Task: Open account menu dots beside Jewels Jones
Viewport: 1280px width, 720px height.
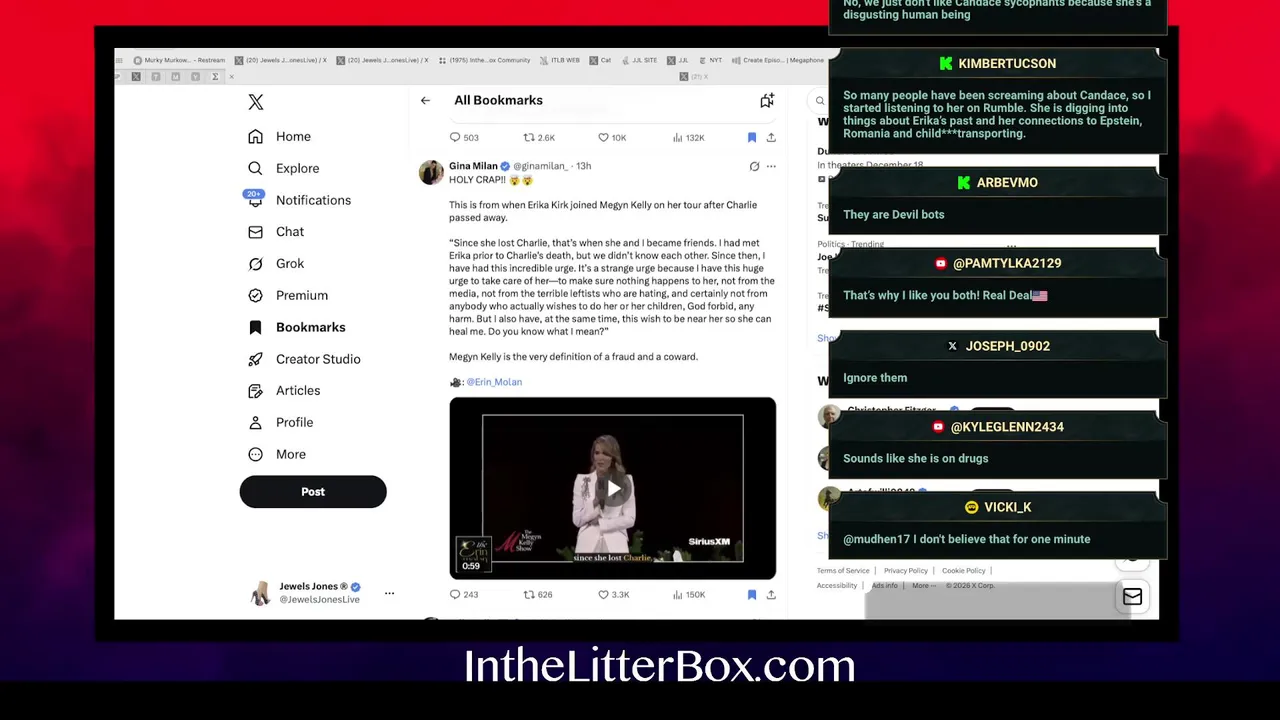Action: pyautogui.click(x=389, y=593)
